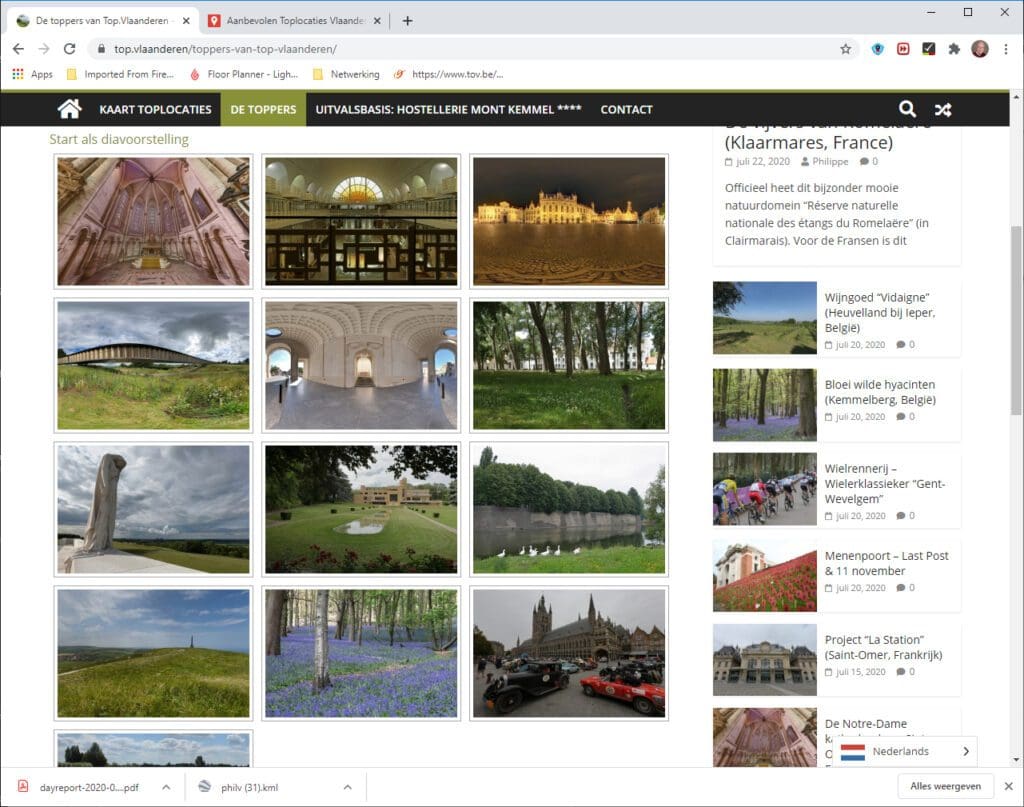Open the vintage cars at cloth hall thumbnail
1024x807 pixels.
(x=569, y=653)
